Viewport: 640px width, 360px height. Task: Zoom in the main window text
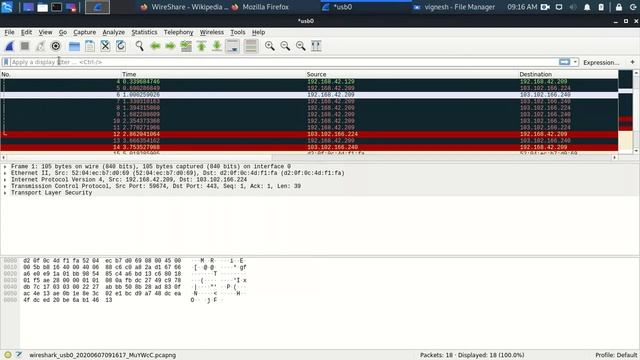pos(269,46)
